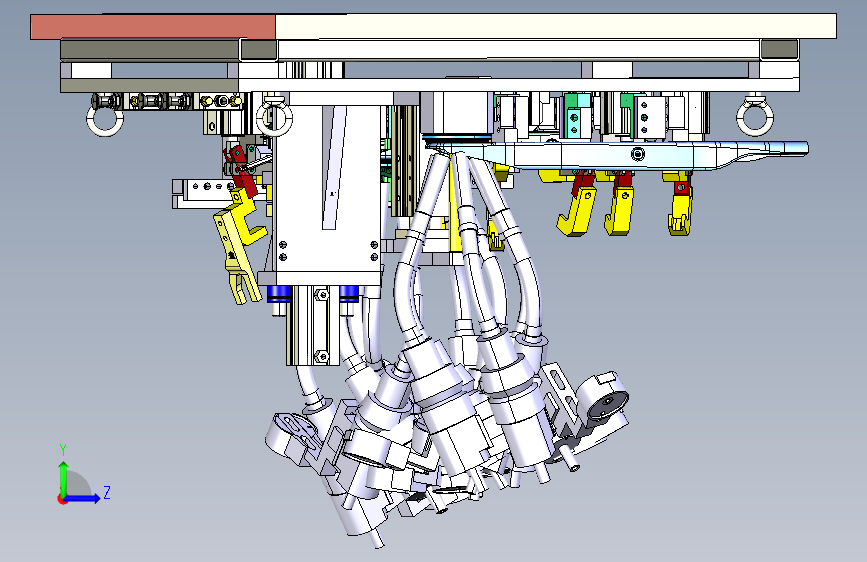This screenshot has width=867, height=562.
Task: Select the salmon-colored section of the top plate
Action: (x=153, y=27)
